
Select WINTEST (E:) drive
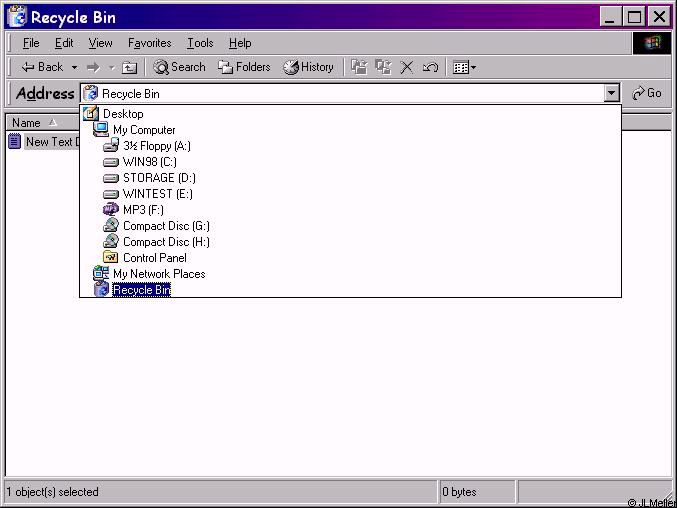click(x=158, y=194)
